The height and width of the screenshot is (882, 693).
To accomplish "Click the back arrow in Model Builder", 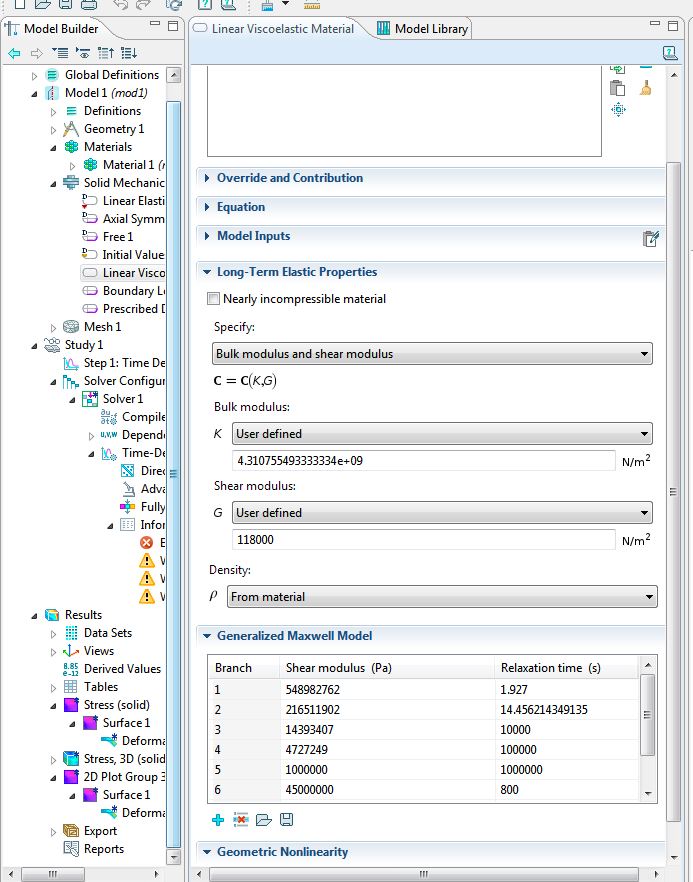I will [x=14, y=53].
